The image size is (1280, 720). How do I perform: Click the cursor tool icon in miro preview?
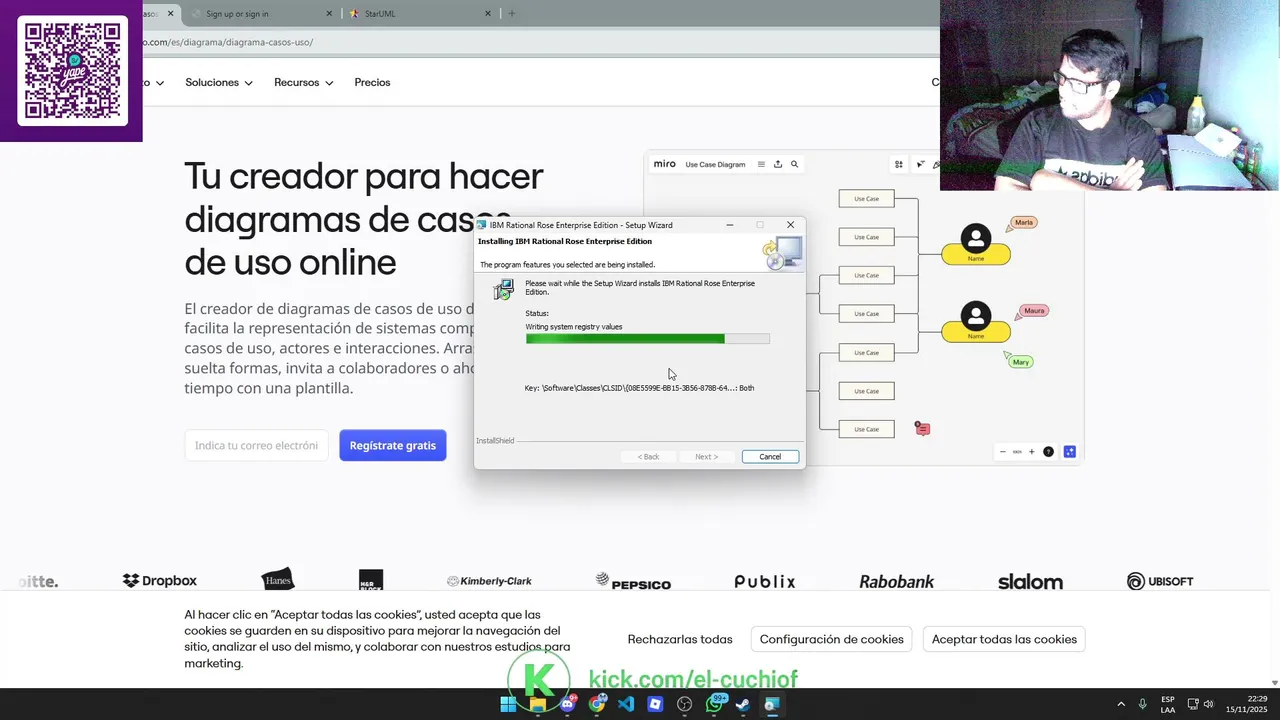[x=921, y=164]
